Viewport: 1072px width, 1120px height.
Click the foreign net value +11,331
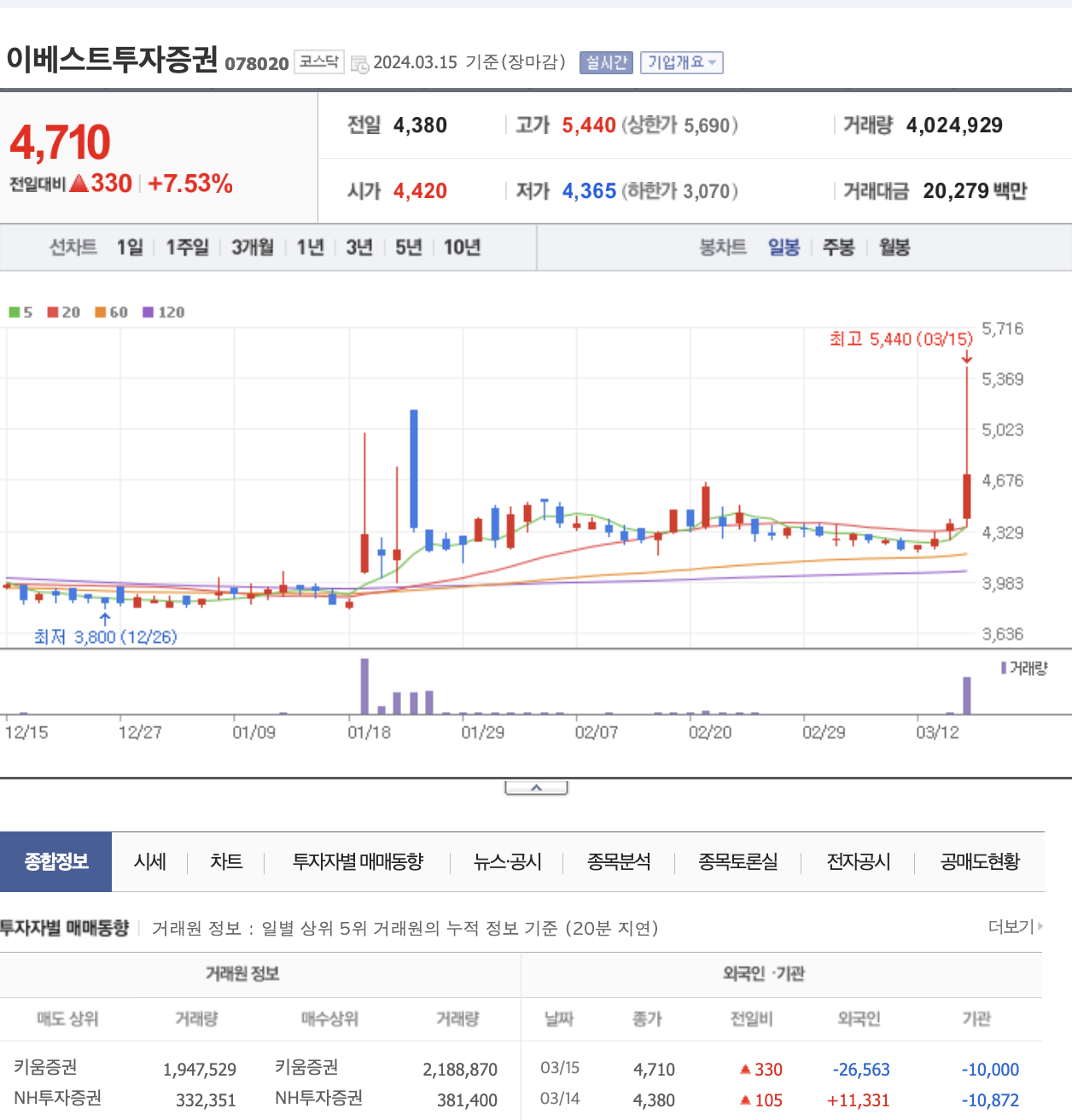(858, 1100)
